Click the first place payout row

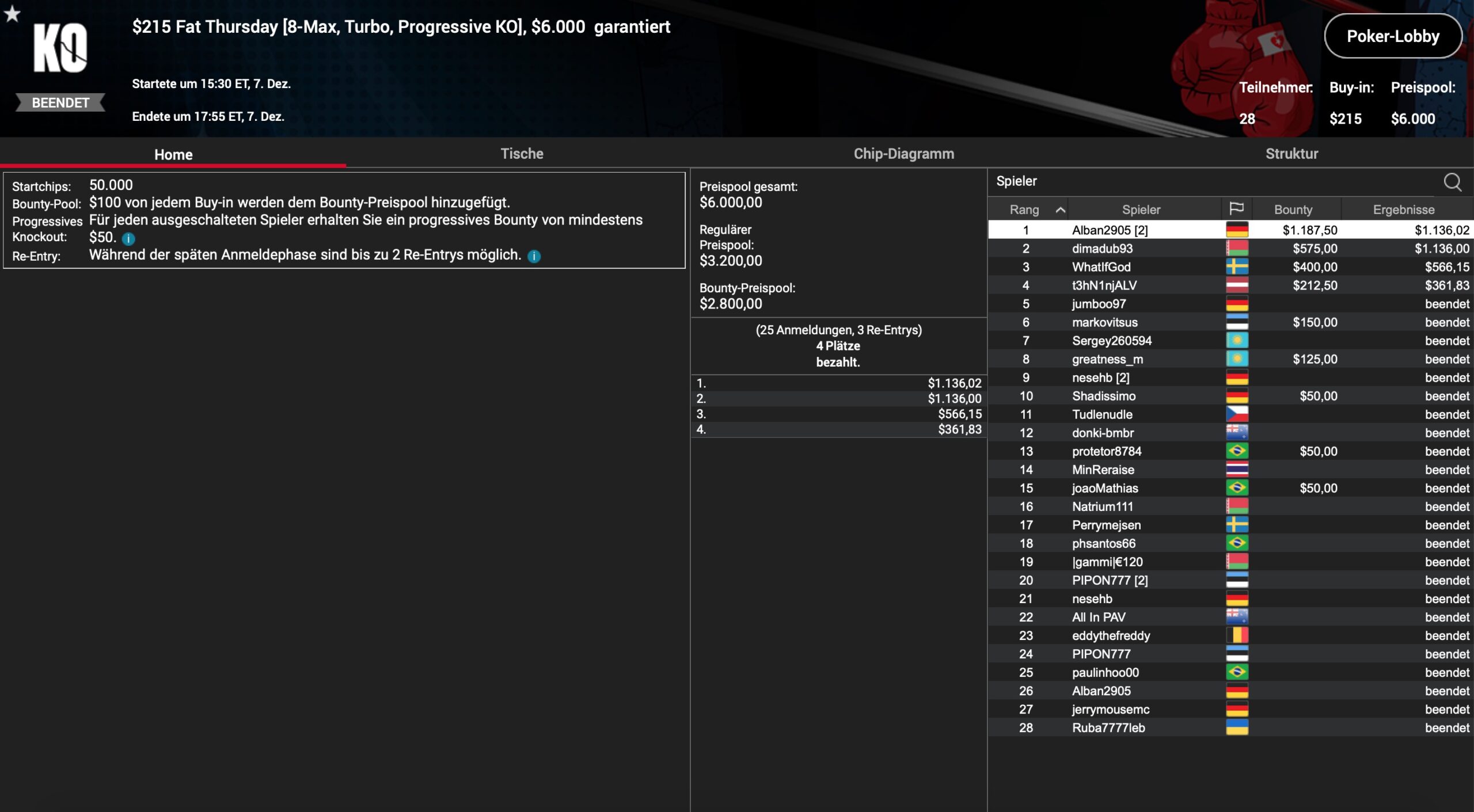[x=838, y=383]
